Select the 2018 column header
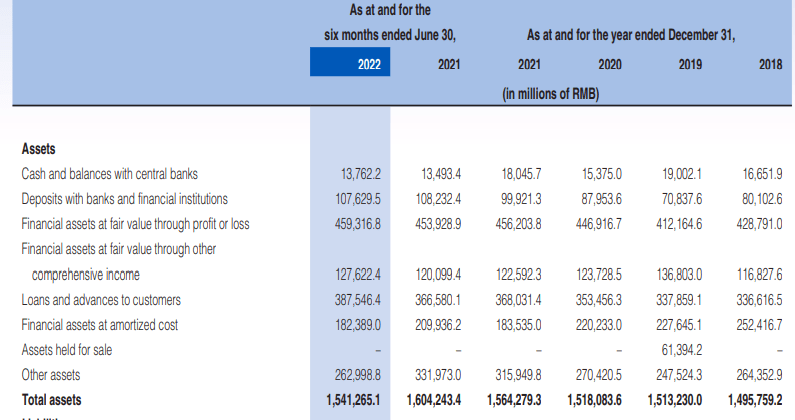795x420 pixels. [x=769, y=65]
